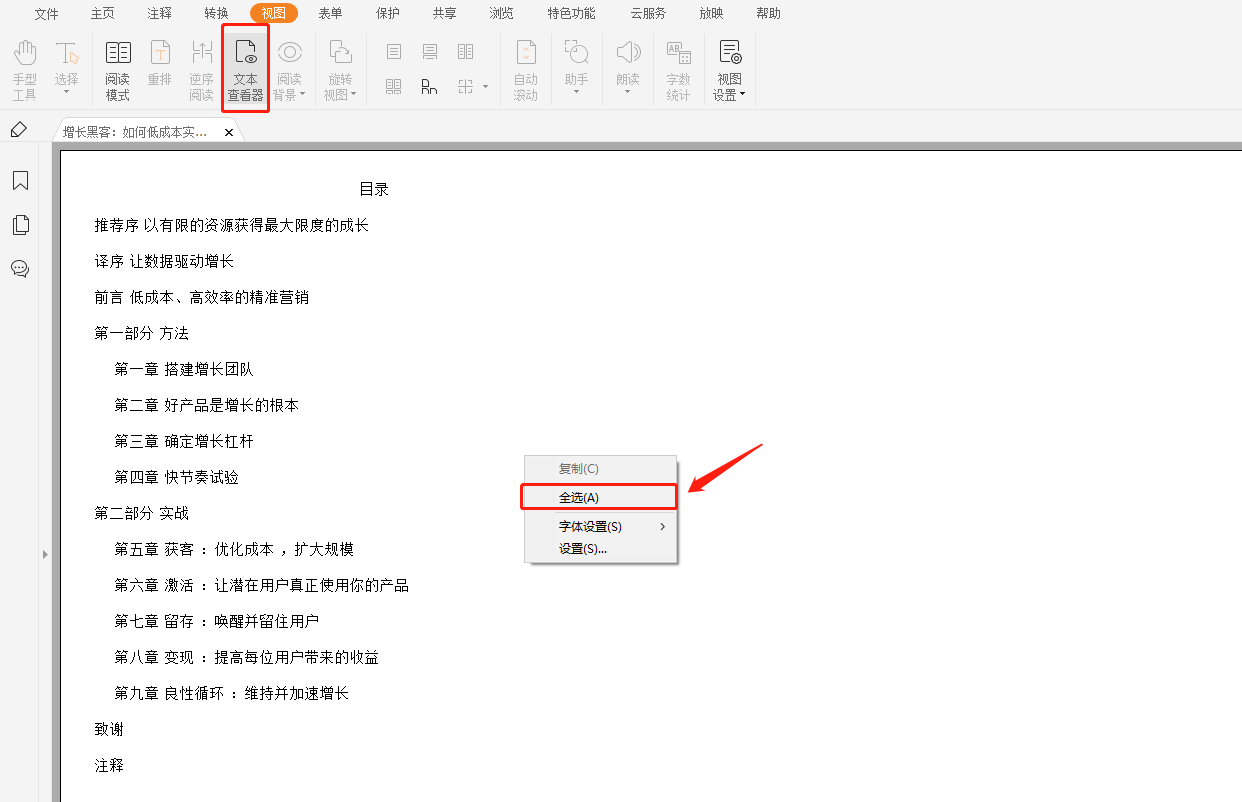
Task: Click the 自动滚动 auto scroll icon
Action: click(525, 70)
